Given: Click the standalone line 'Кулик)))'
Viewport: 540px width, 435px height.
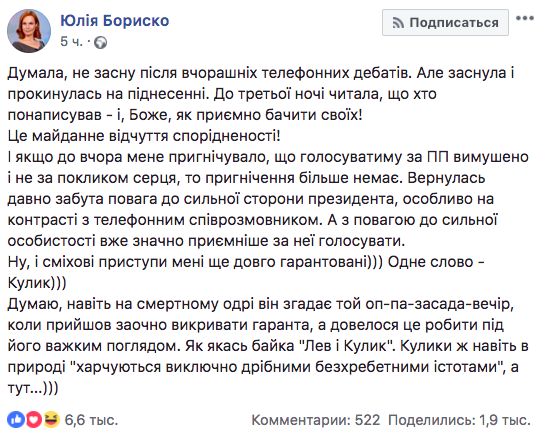Looking at the screenshot, I should point(37,283).
